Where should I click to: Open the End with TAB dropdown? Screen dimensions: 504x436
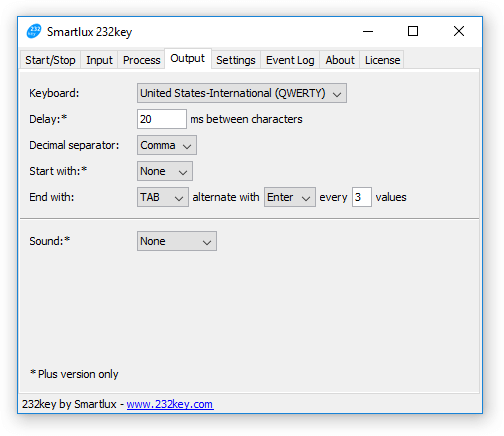(163, 197)
